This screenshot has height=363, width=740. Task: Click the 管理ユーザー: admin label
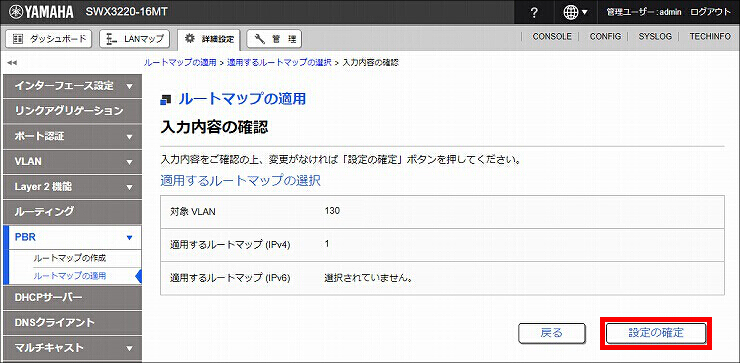point(644,12)
